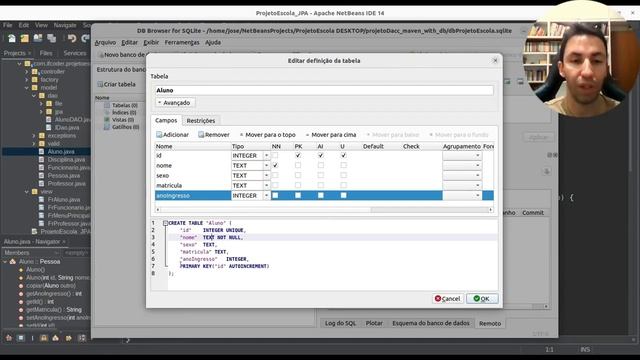Open the Log do SQL tab
This screenshot has width=640, height=360.
coord(340,323)
